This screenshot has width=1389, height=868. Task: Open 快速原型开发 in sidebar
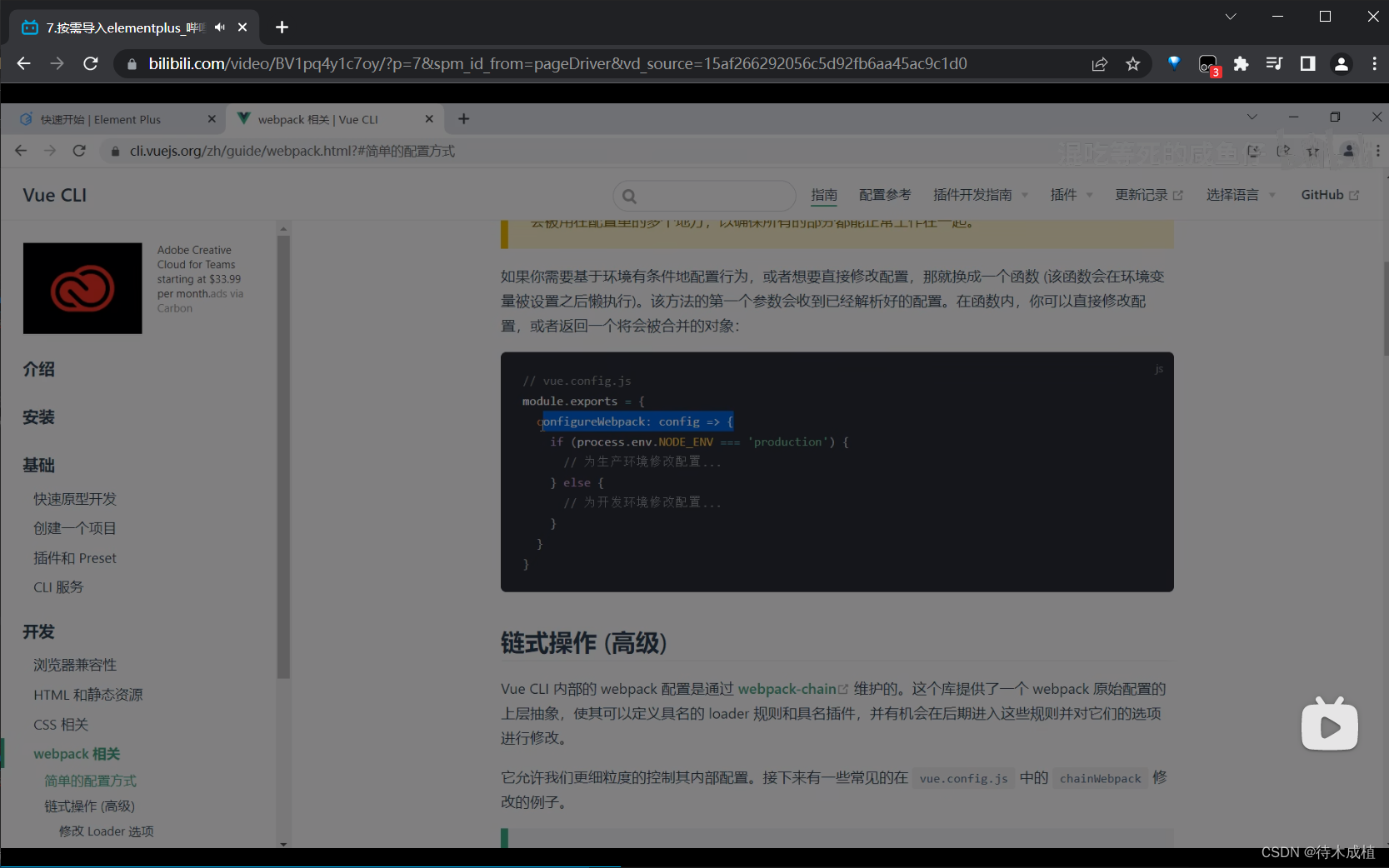click(x=75, y=499)
